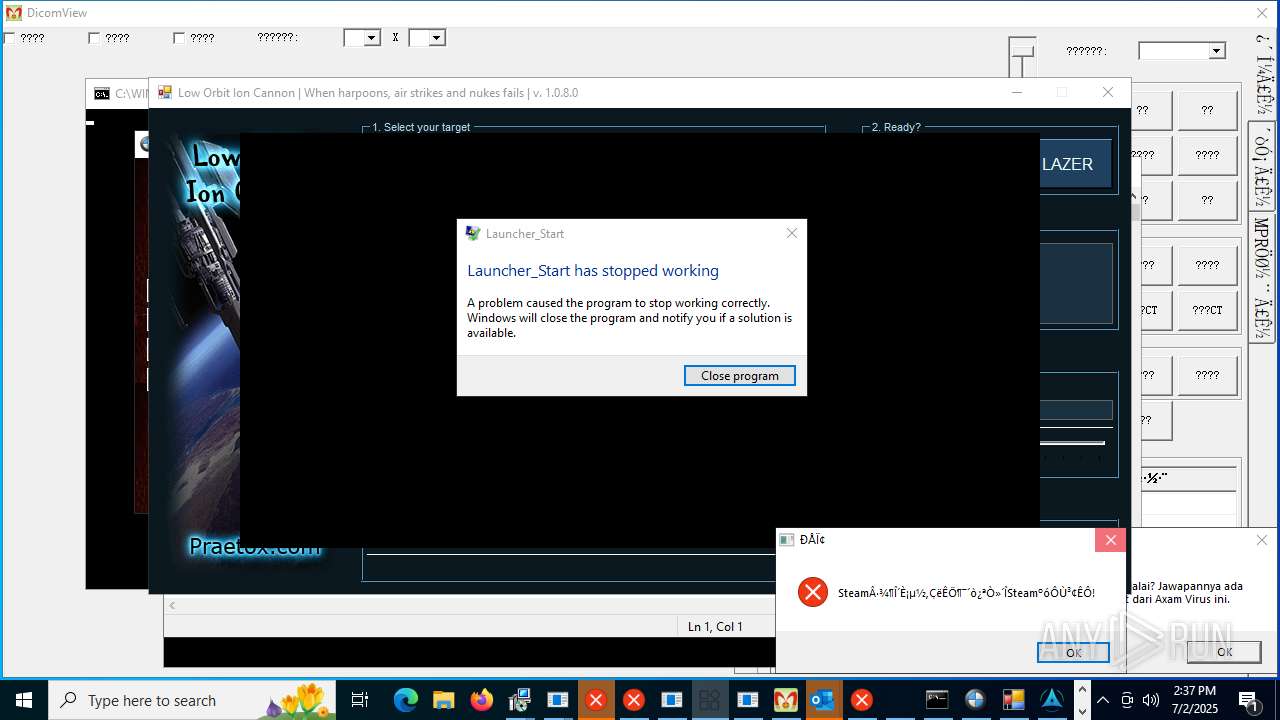The width and height of the screenshot is (1280, 720).
Task: Open Outlook from the taskbar
Action: [823, 700]
